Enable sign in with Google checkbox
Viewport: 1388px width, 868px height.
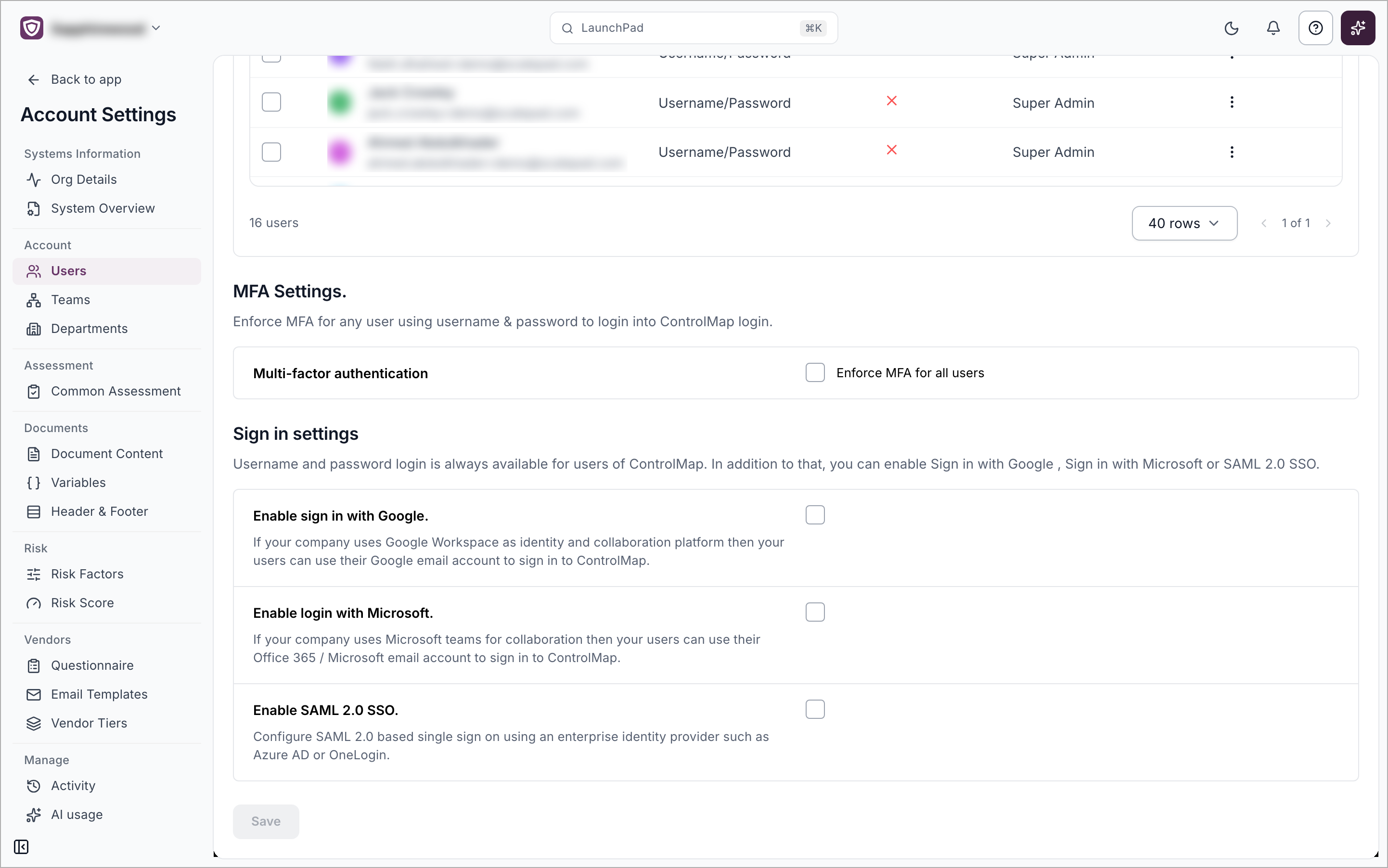tap(815, 515)
